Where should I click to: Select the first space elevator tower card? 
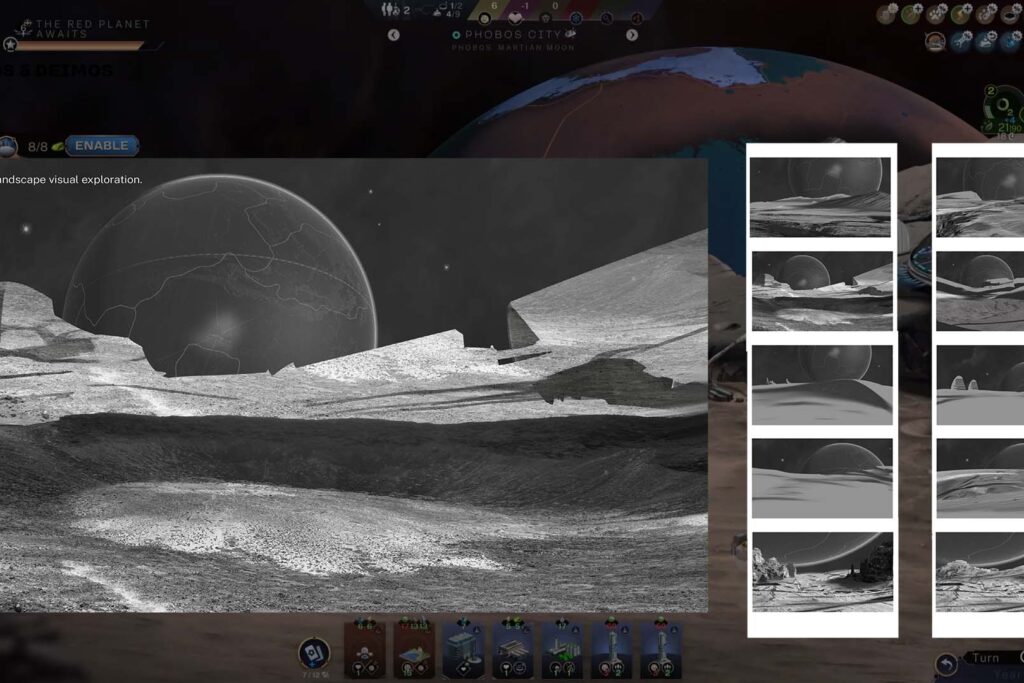click(612, 650)
